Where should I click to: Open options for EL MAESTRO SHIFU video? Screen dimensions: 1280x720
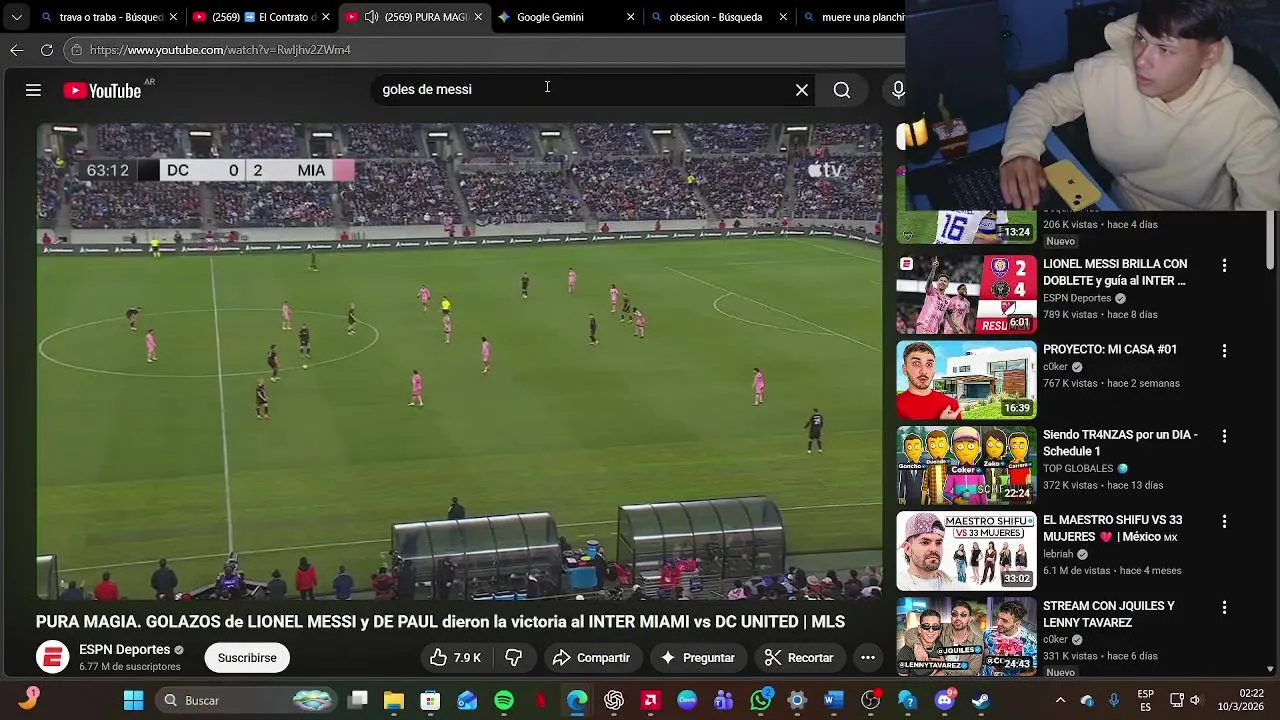coord(1224,522)
